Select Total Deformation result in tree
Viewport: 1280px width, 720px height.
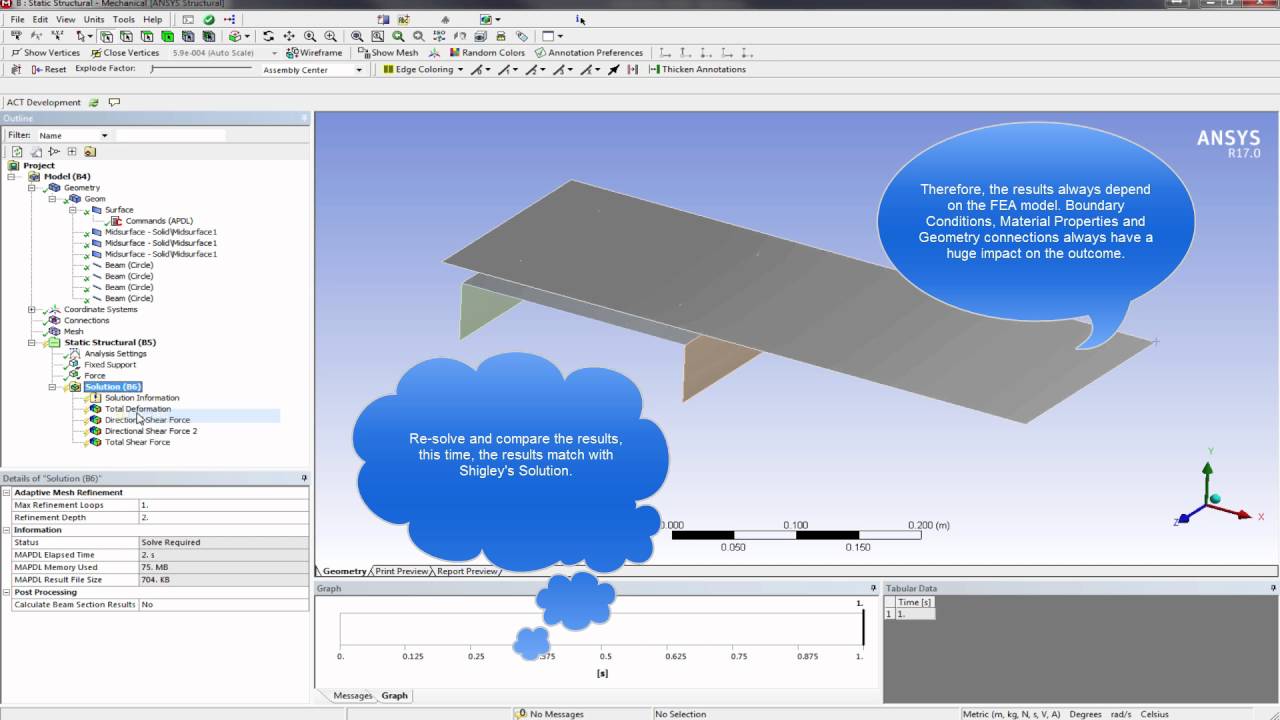click(138, 409)
